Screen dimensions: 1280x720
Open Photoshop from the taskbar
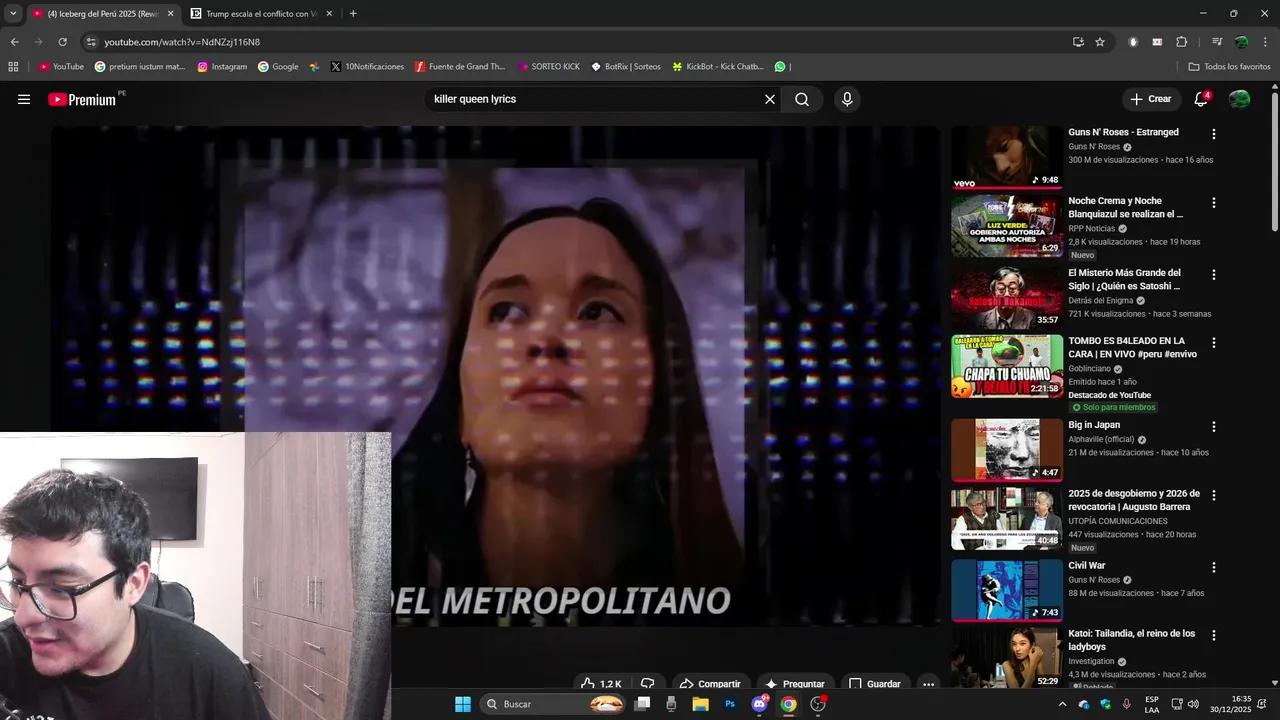(730, 704)
